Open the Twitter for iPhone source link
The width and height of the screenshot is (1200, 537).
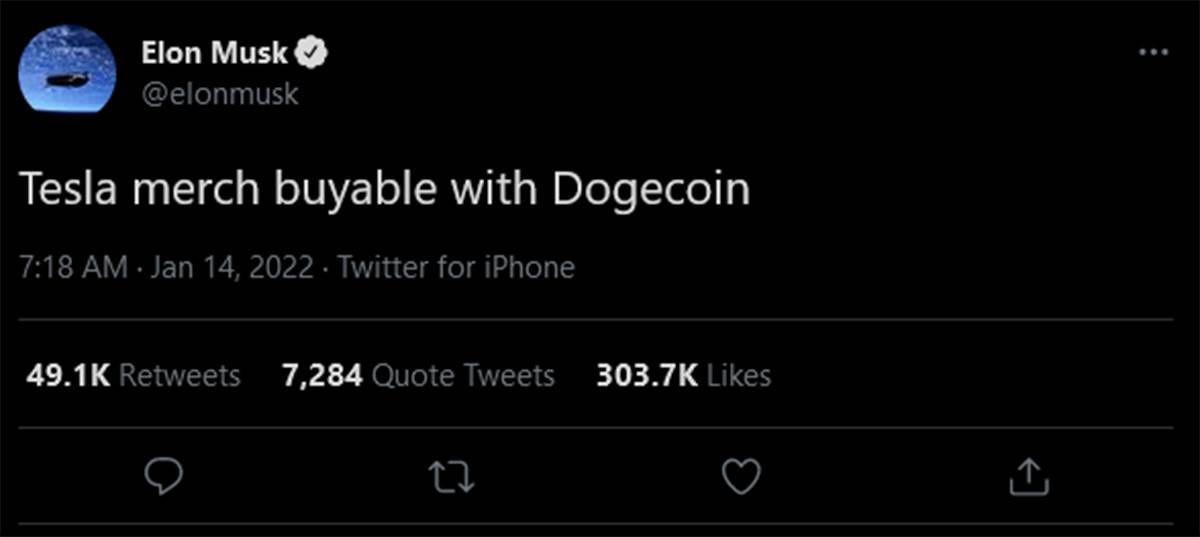click(x=456, y=268)
